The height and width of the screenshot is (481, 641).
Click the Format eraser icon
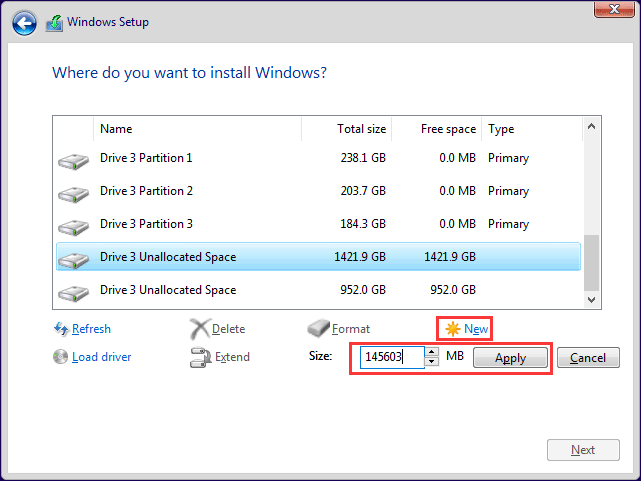pyautogui.click(x=318, y=328)
